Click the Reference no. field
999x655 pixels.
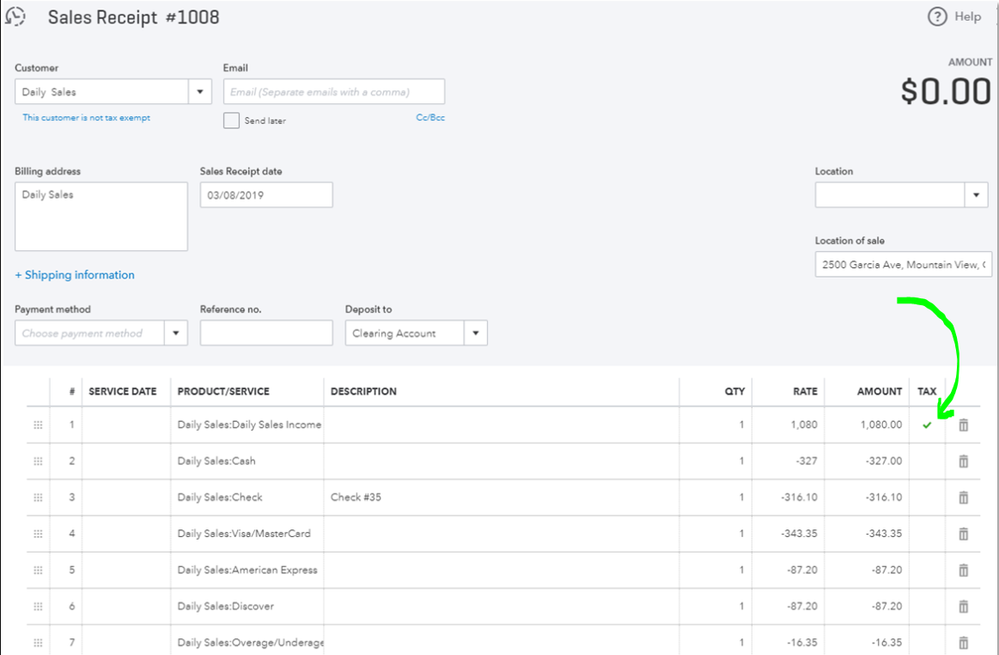pos(266,333)
